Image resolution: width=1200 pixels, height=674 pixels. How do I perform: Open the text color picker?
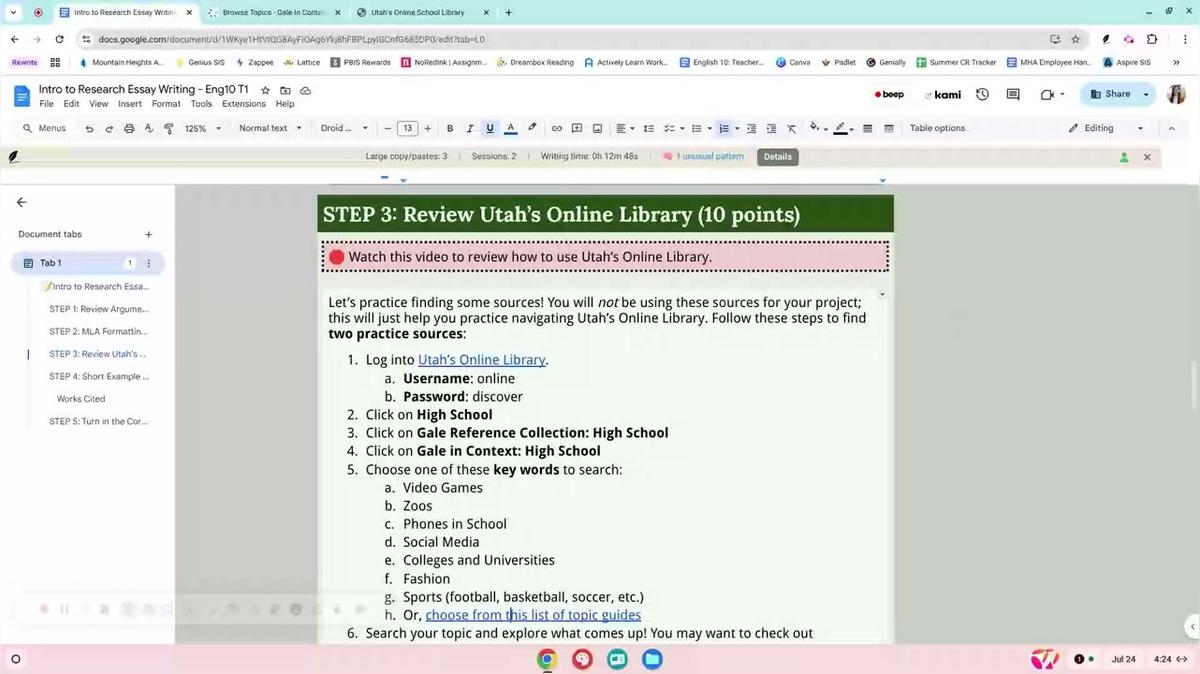coord(510,128)
